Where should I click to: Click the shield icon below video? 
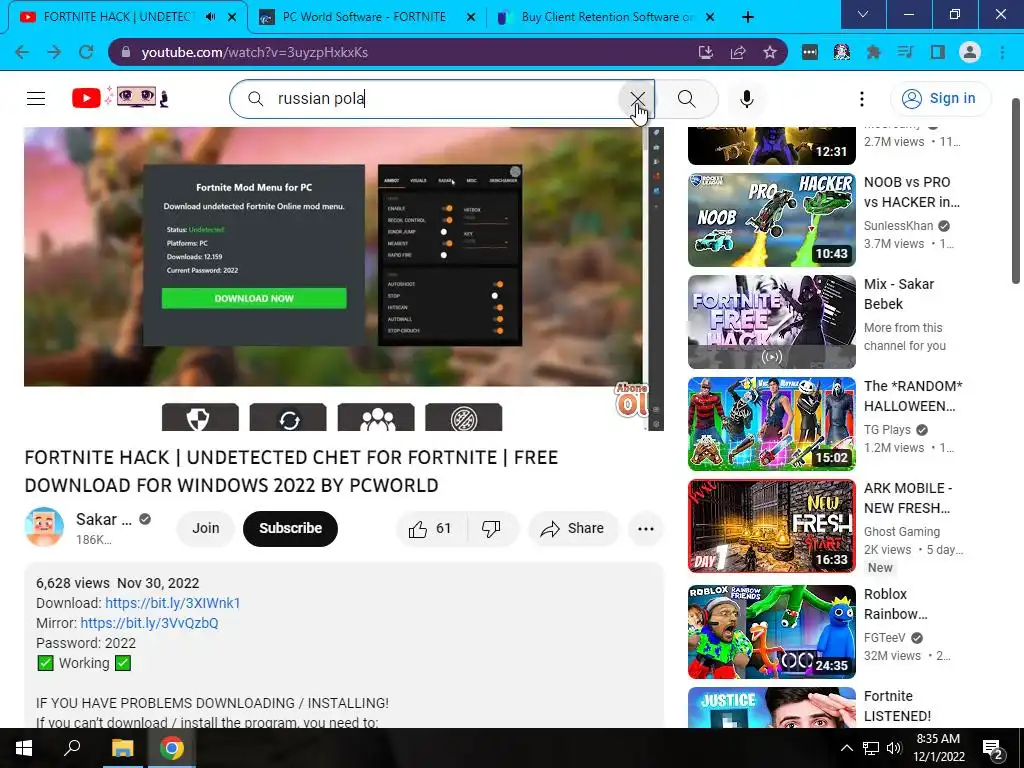[200, 417]
